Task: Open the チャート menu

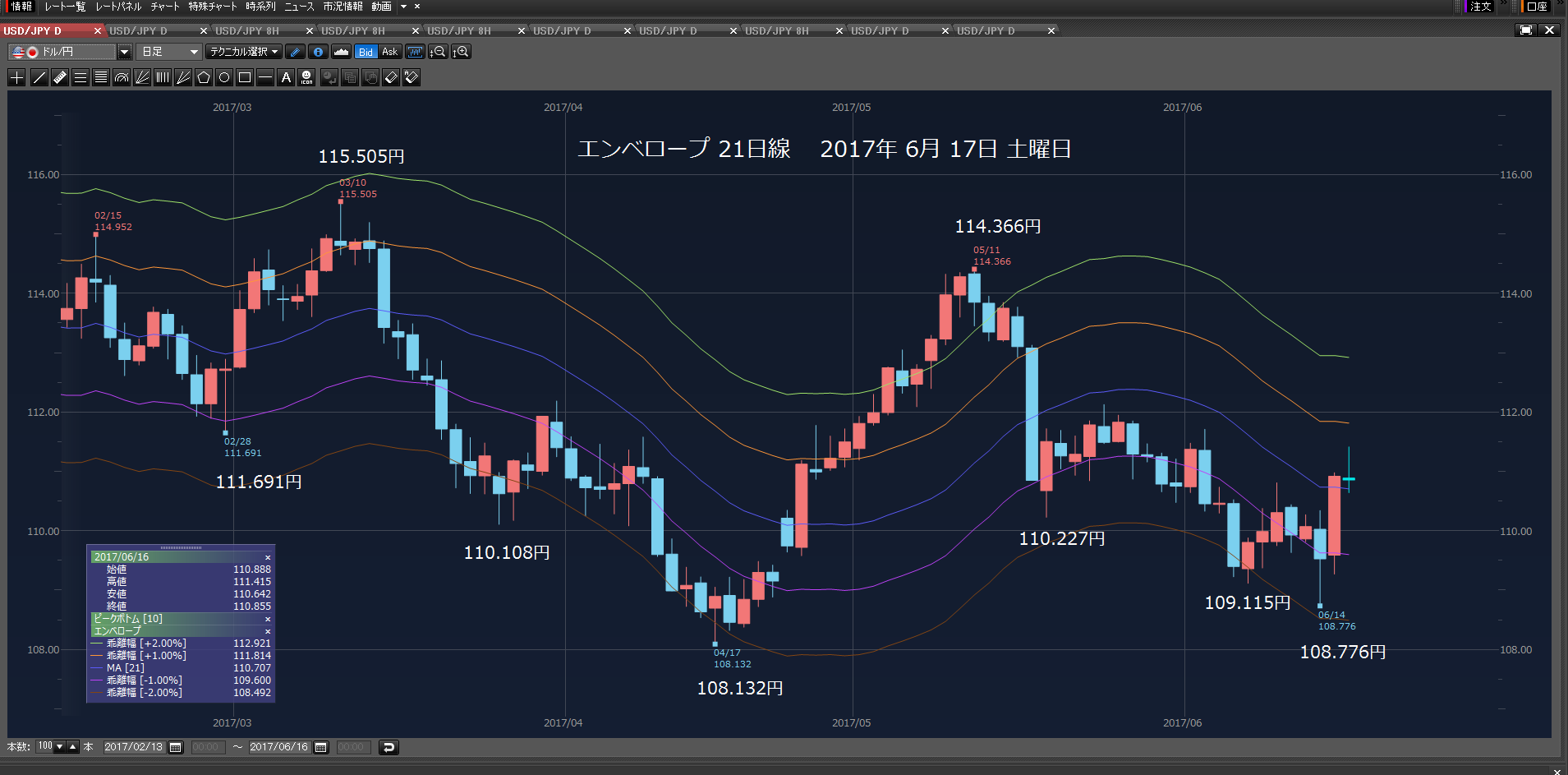Action: tap(165, 7)
